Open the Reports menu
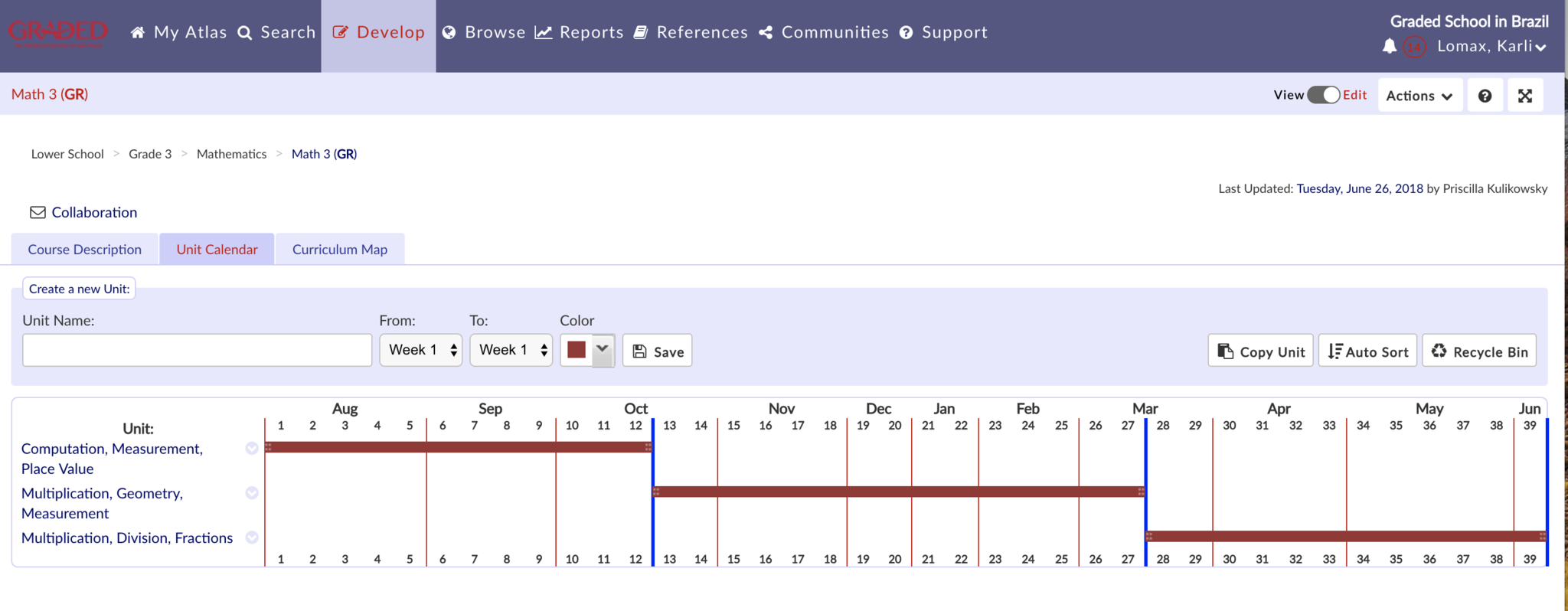Viewport: 1568px width, 611px height. point(580,32)
